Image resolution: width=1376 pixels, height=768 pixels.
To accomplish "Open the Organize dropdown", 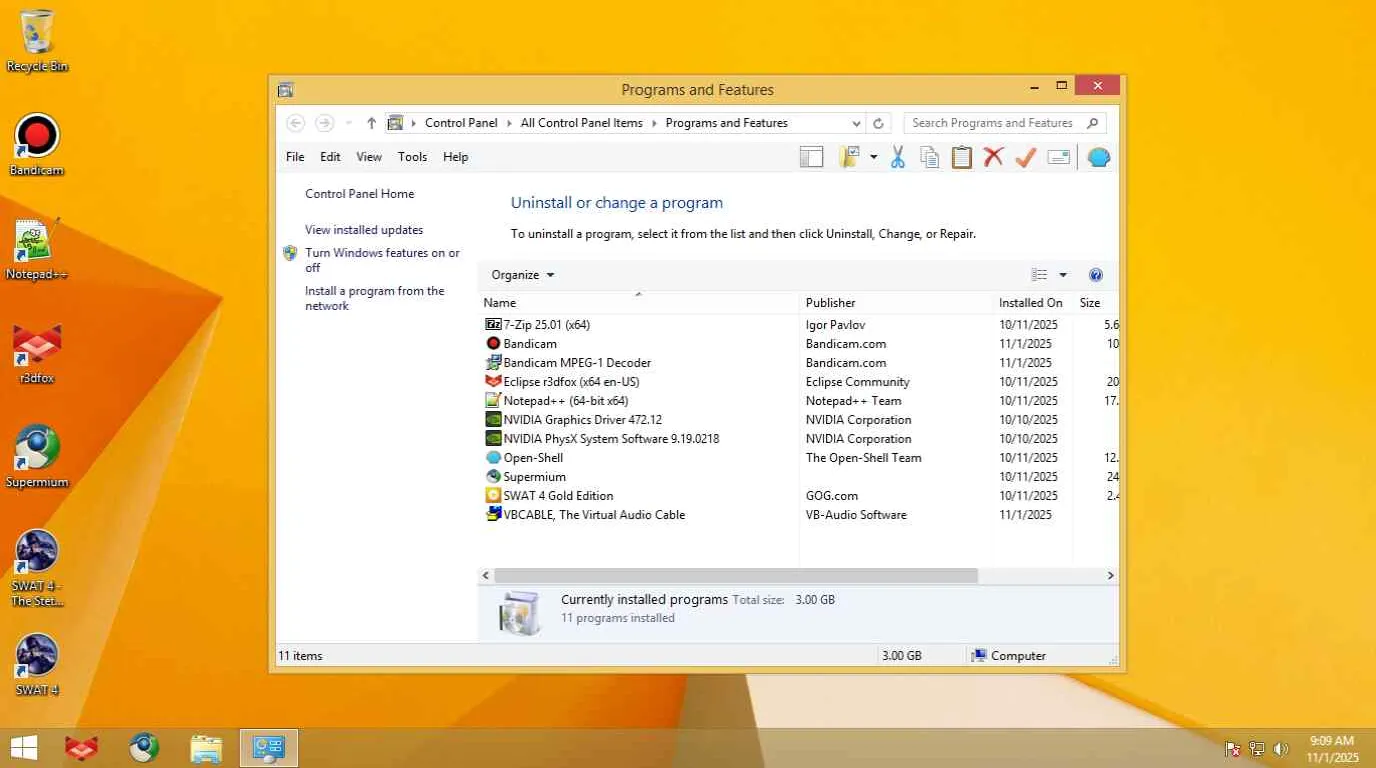I will pyautogui.click(x=522, y=275).
